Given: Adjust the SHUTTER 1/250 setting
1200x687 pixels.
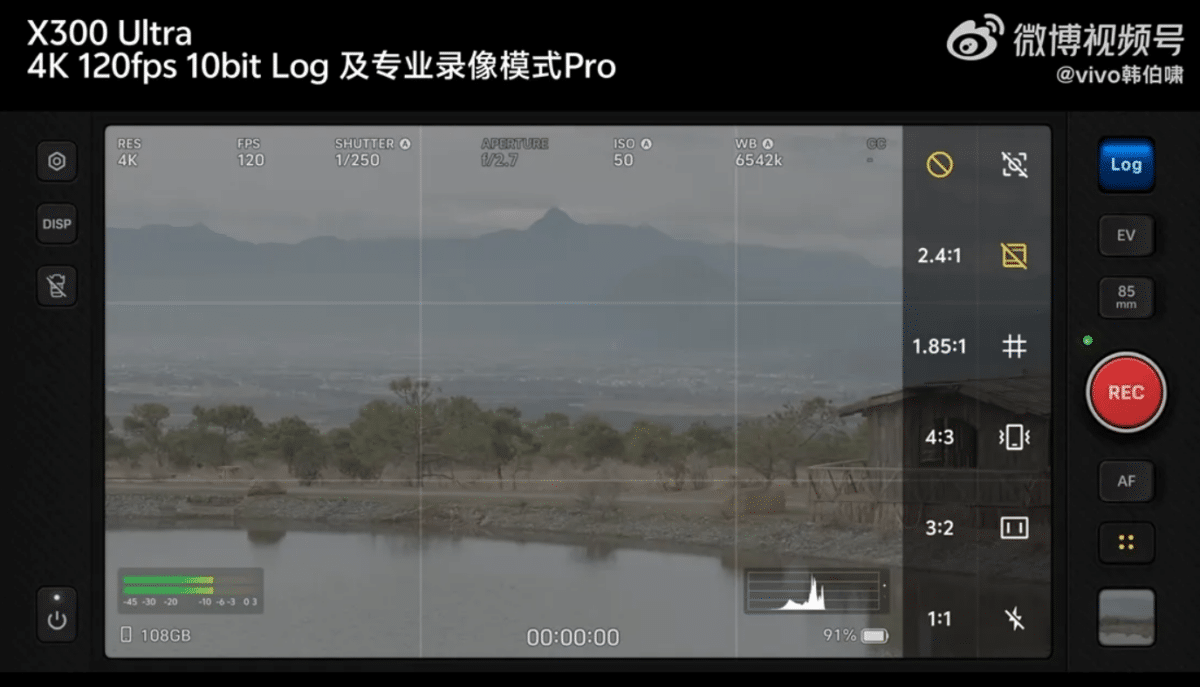Looking at the screenshot, I should click(372, 152).
